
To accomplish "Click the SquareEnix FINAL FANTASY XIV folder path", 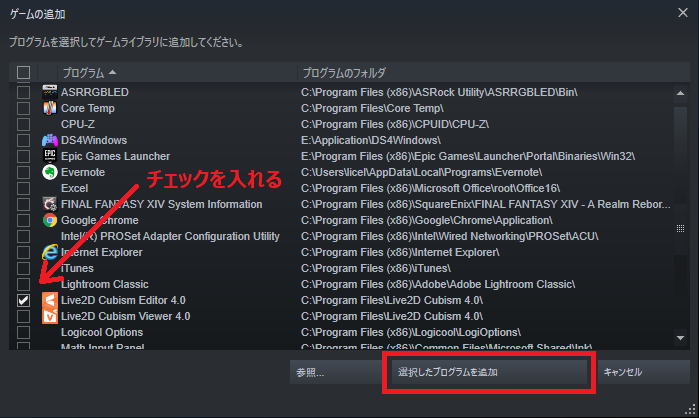I will coord(485,205).
